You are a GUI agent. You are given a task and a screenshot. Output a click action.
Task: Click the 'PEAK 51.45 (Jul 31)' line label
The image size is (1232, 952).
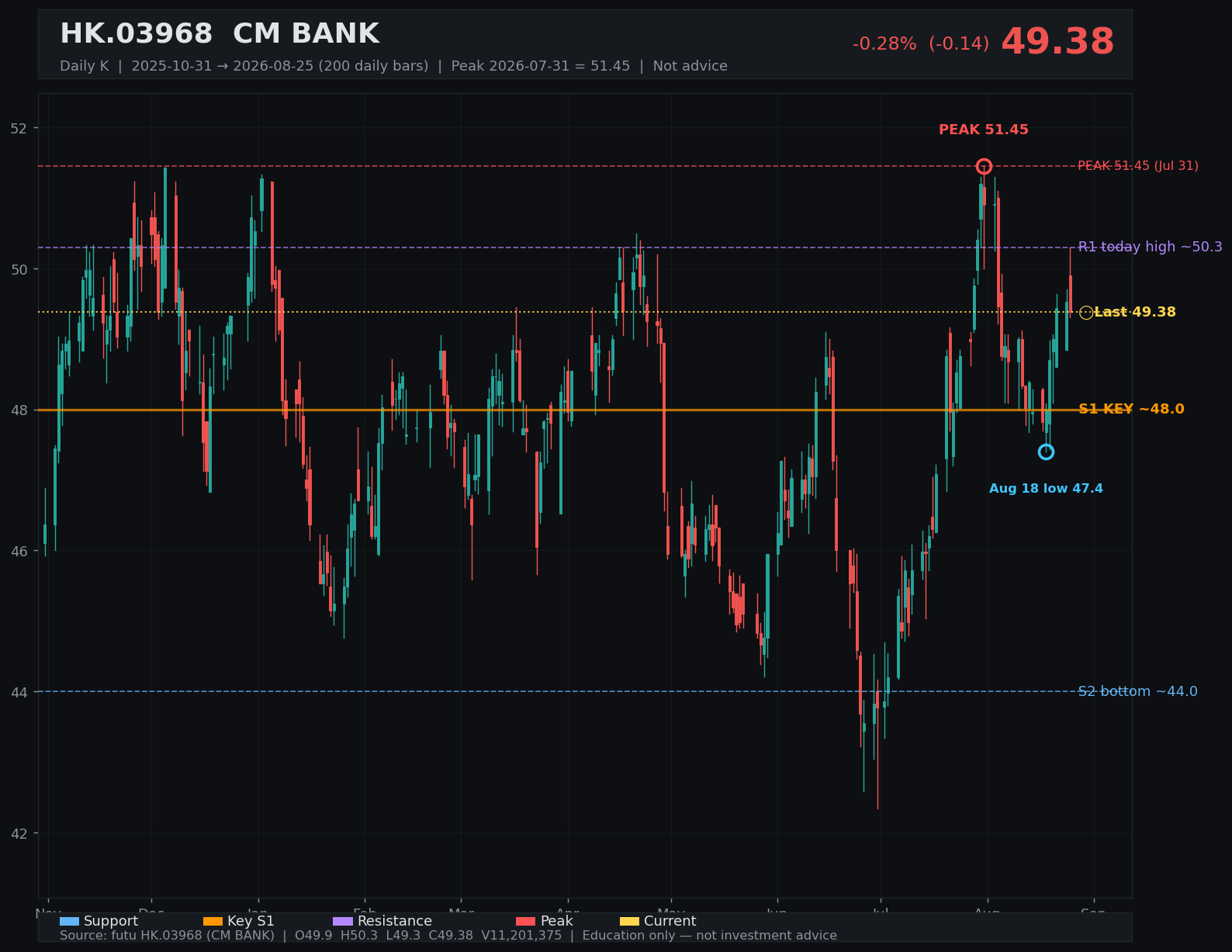[x=1138, y=166]
